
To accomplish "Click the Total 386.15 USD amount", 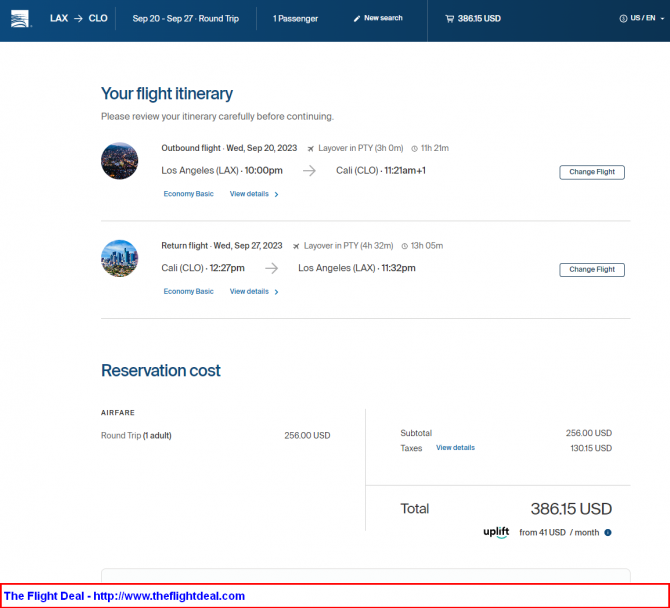I will click(x=571, y=509).
